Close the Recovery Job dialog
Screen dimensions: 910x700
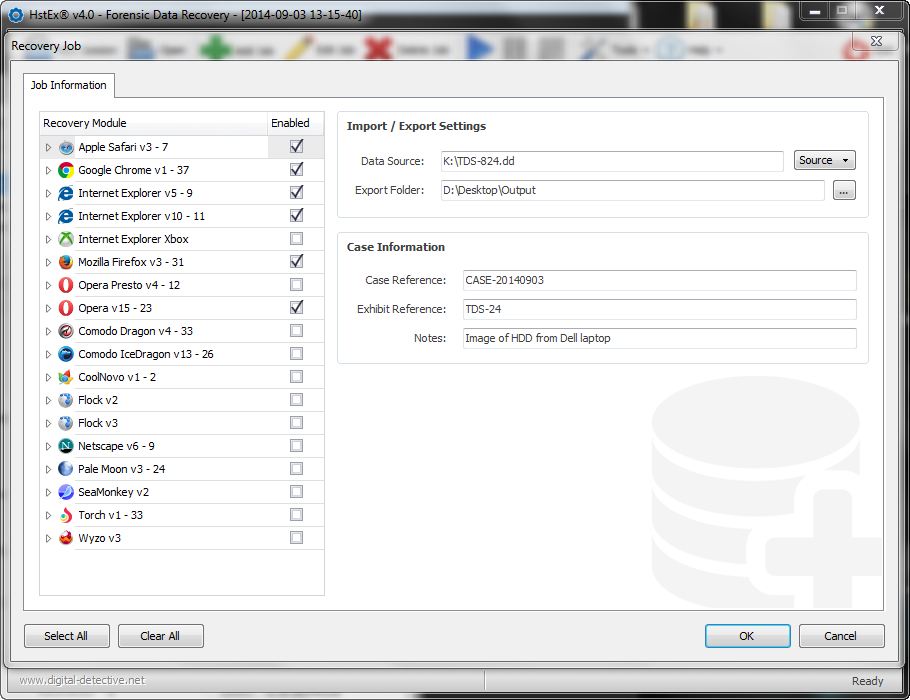876,41
